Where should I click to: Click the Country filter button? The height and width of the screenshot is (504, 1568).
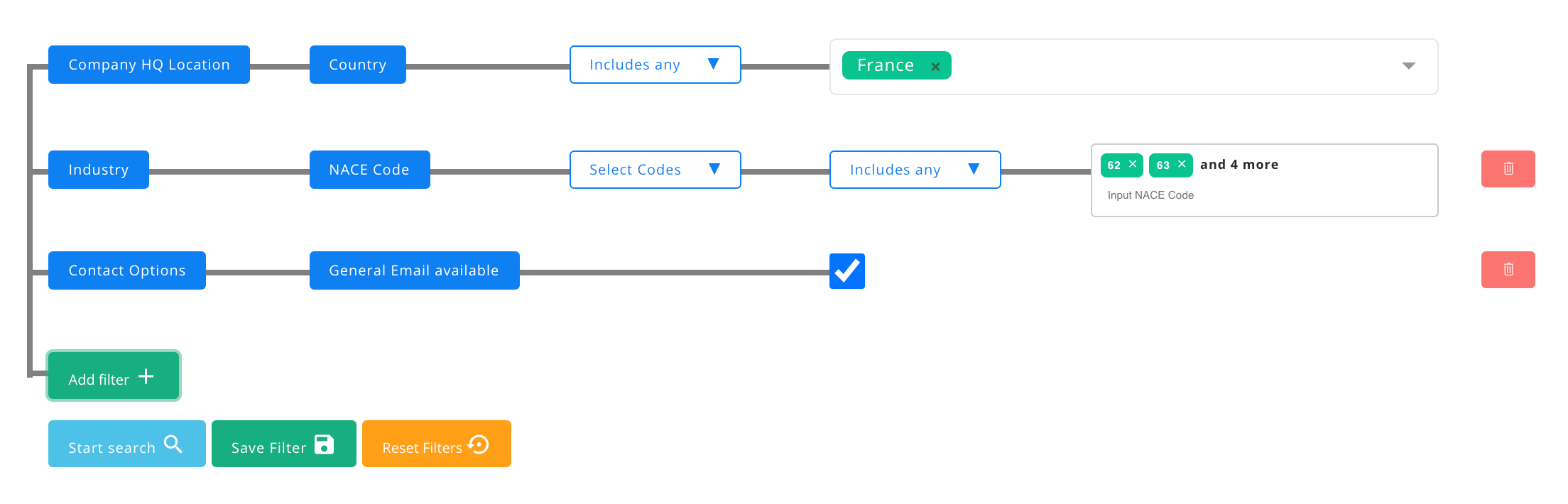click(x=357, y=65)
